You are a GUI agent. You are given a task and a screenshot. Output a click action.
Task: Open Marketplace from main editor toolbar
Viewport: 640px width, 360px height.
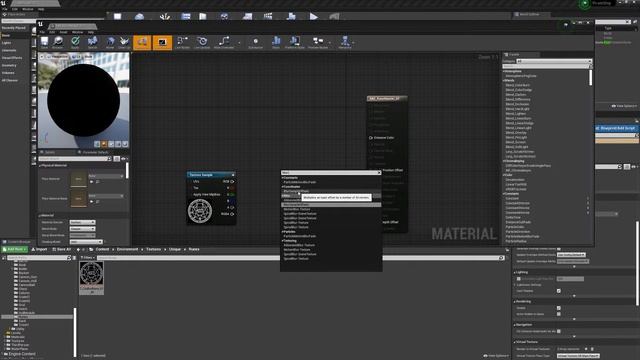point(202,16)
